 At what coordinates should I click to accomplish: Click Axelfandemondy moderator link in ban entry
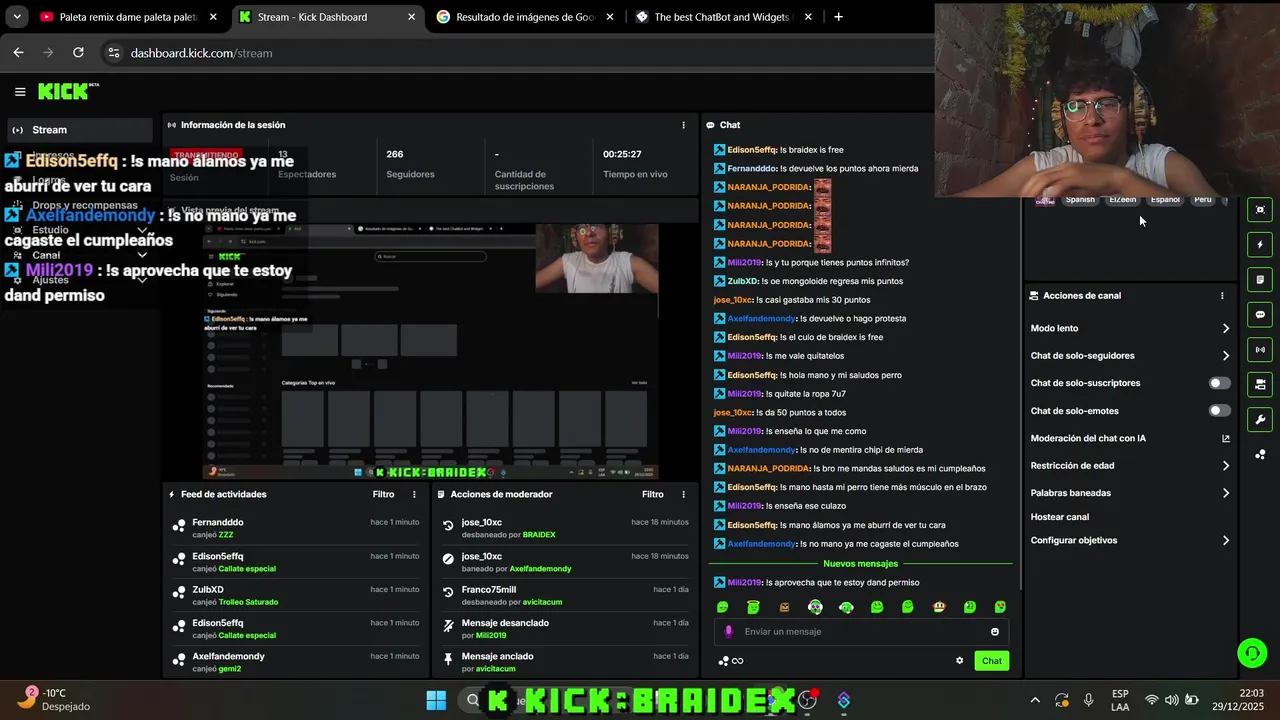pos(540,569)
